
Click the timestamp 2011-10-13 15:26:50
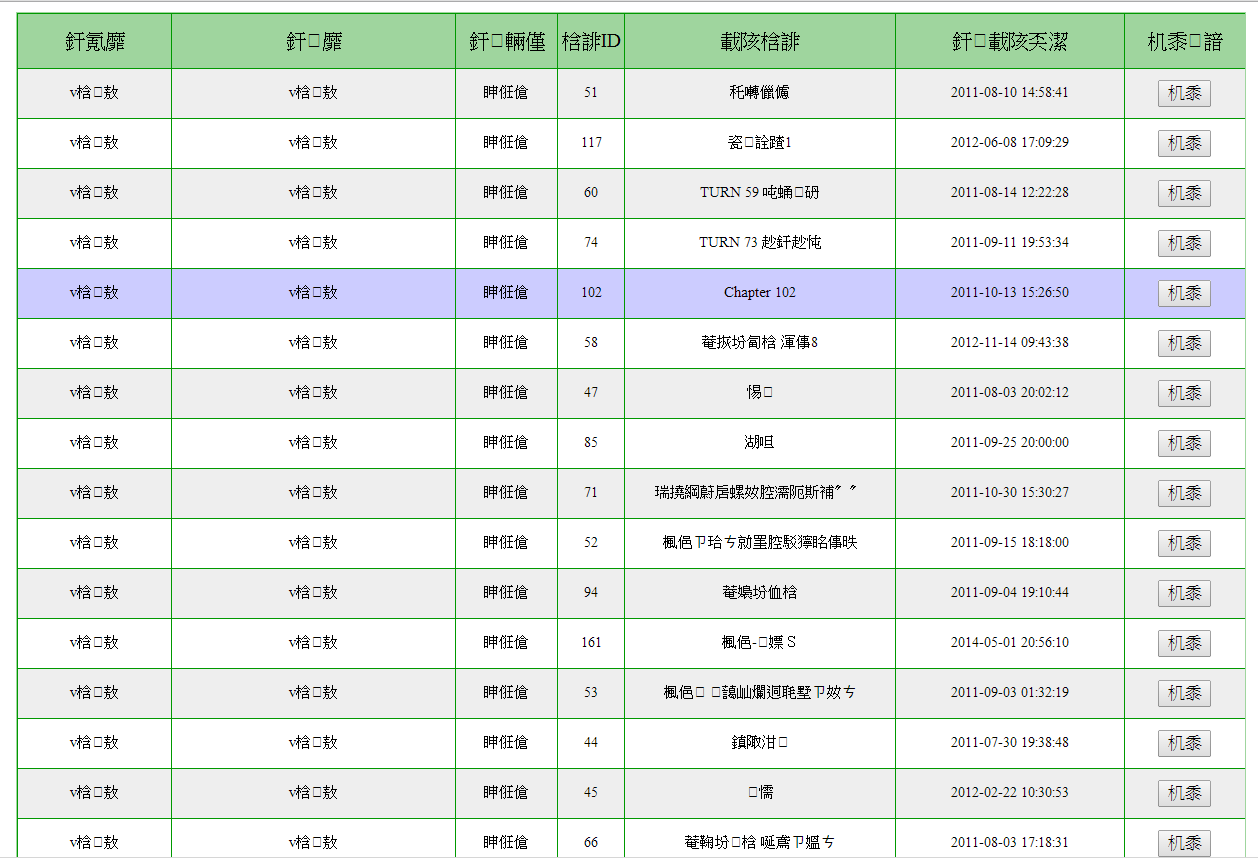coord(1009,293)
